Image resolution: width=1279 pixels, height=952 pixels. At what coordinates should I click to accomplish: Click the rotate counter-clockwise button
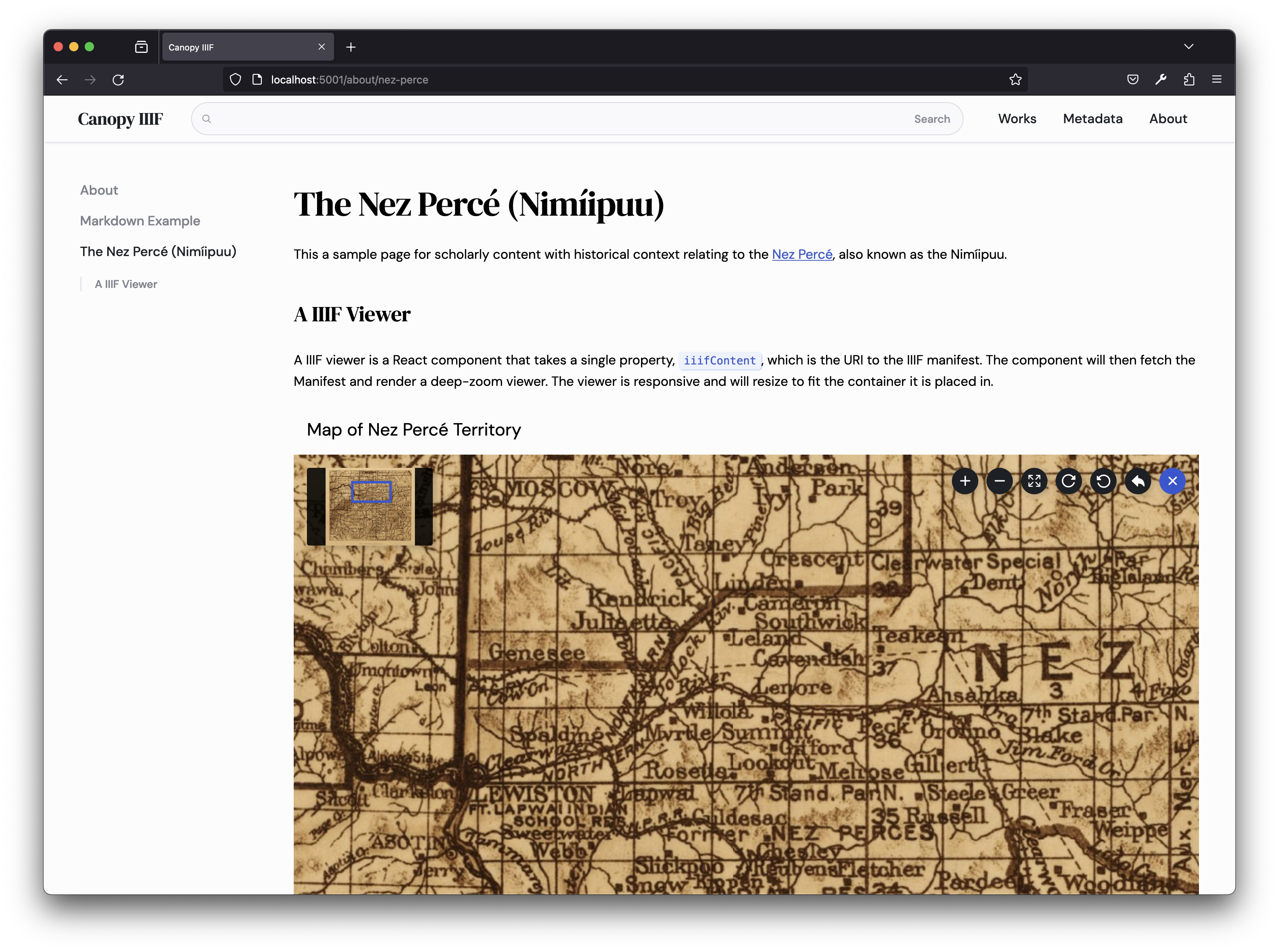click(x=1103, y=481)
